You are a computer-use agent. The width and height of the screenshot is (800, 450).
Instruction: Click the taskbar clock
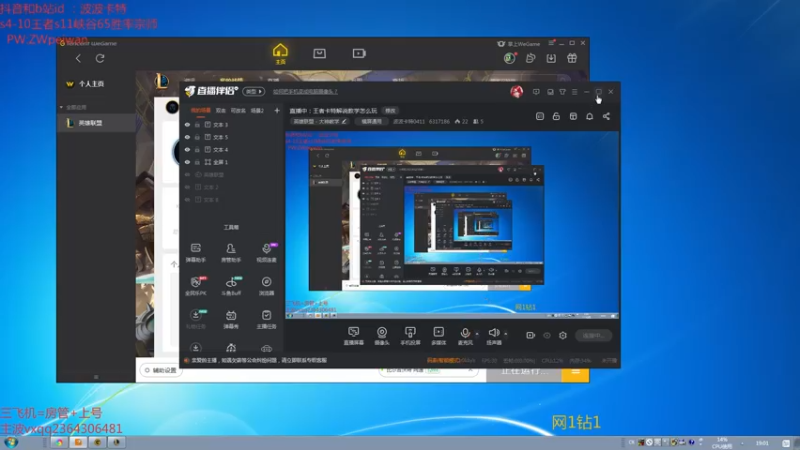762,443
